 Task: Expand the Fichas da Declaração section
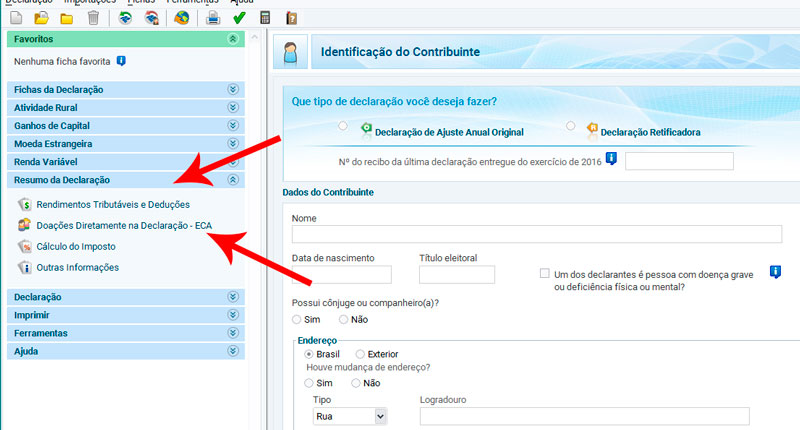[x=233, y=89]
